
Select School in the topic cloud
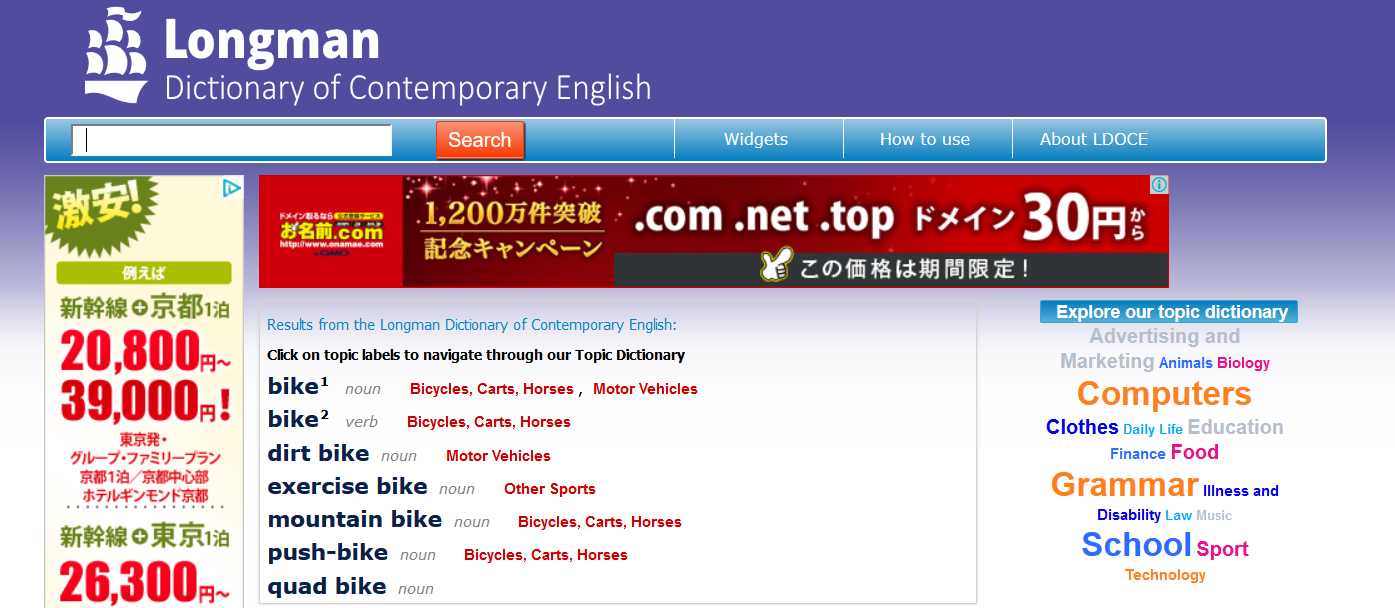[1136, 545]
